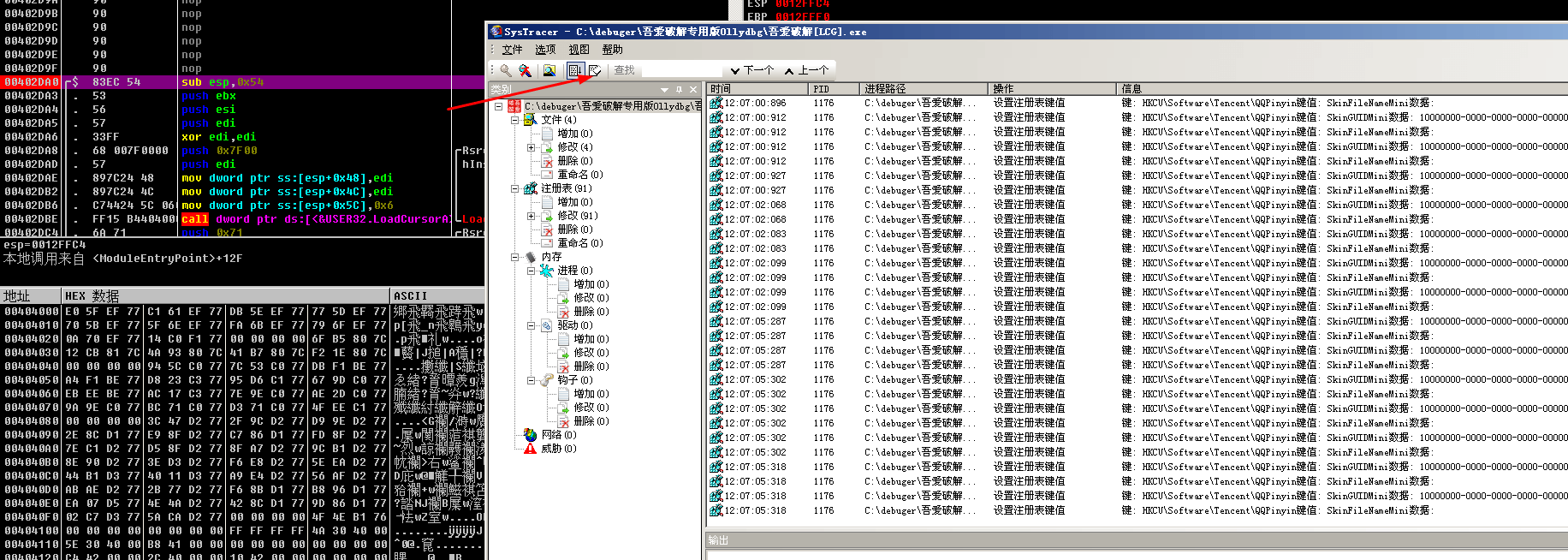Select the 威胁 (0) warning icon

(x=531, y=449)
